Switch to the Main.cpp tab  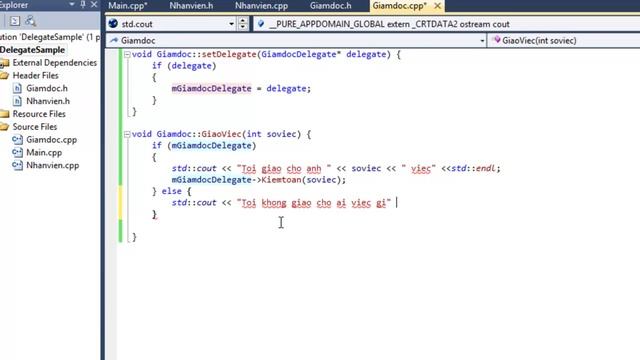pos(128,6)
